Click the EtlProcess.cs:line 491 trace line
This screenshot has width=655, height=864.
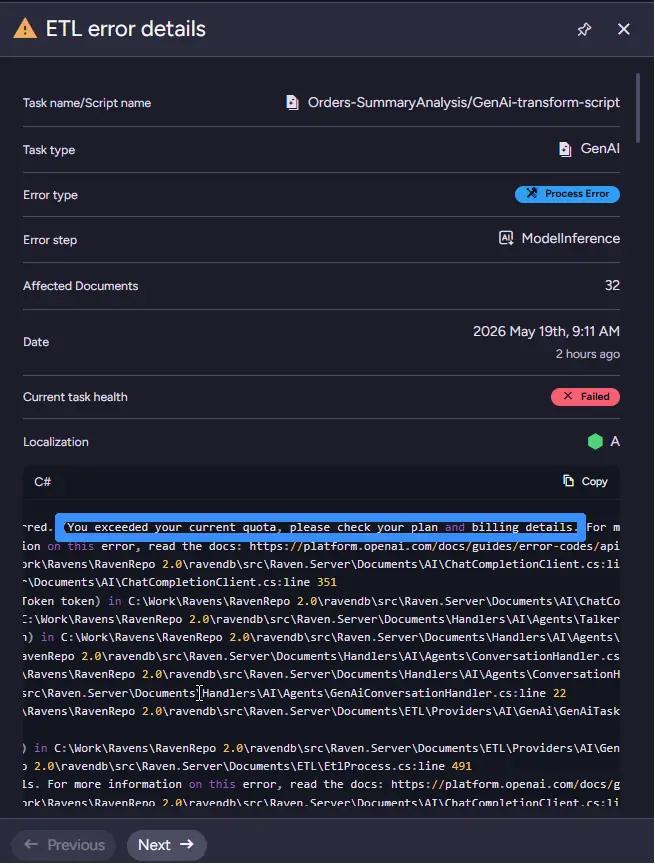[x=247, y=766]
